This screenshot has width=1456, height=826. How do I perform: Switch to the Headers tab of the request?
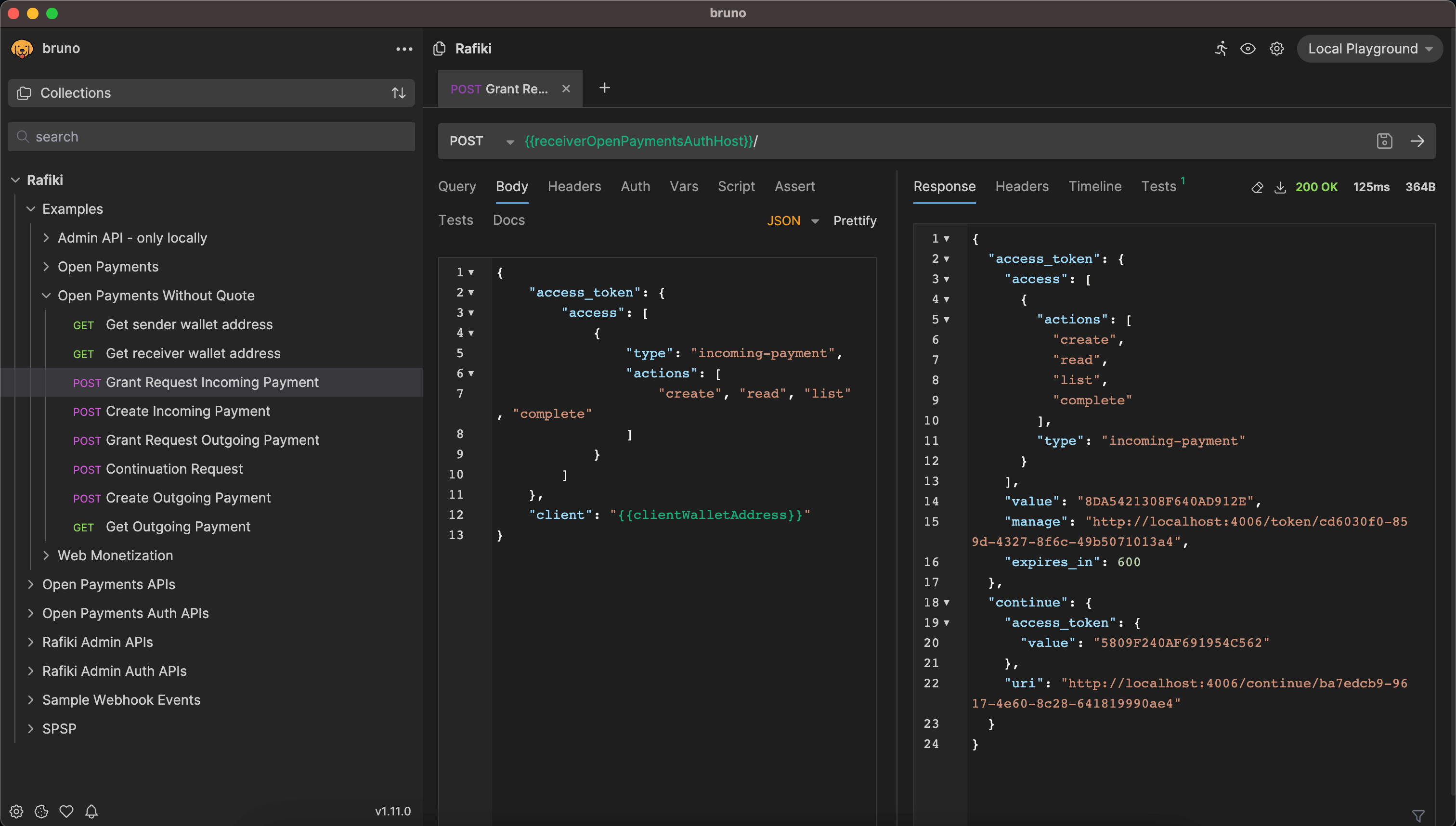(574, 186)
